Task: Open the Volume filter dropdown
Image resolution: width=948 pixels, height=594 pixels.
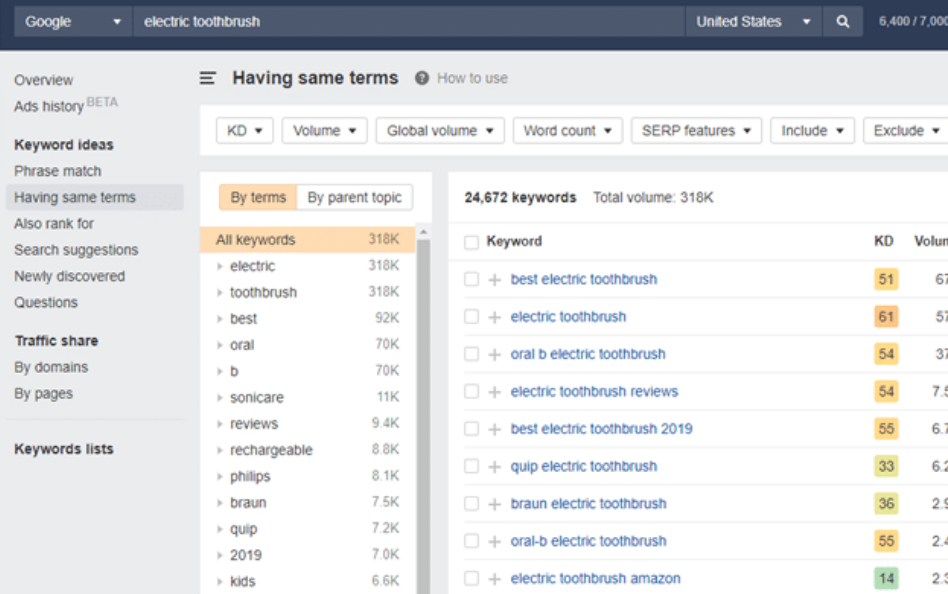Action: tap(324, 131)
